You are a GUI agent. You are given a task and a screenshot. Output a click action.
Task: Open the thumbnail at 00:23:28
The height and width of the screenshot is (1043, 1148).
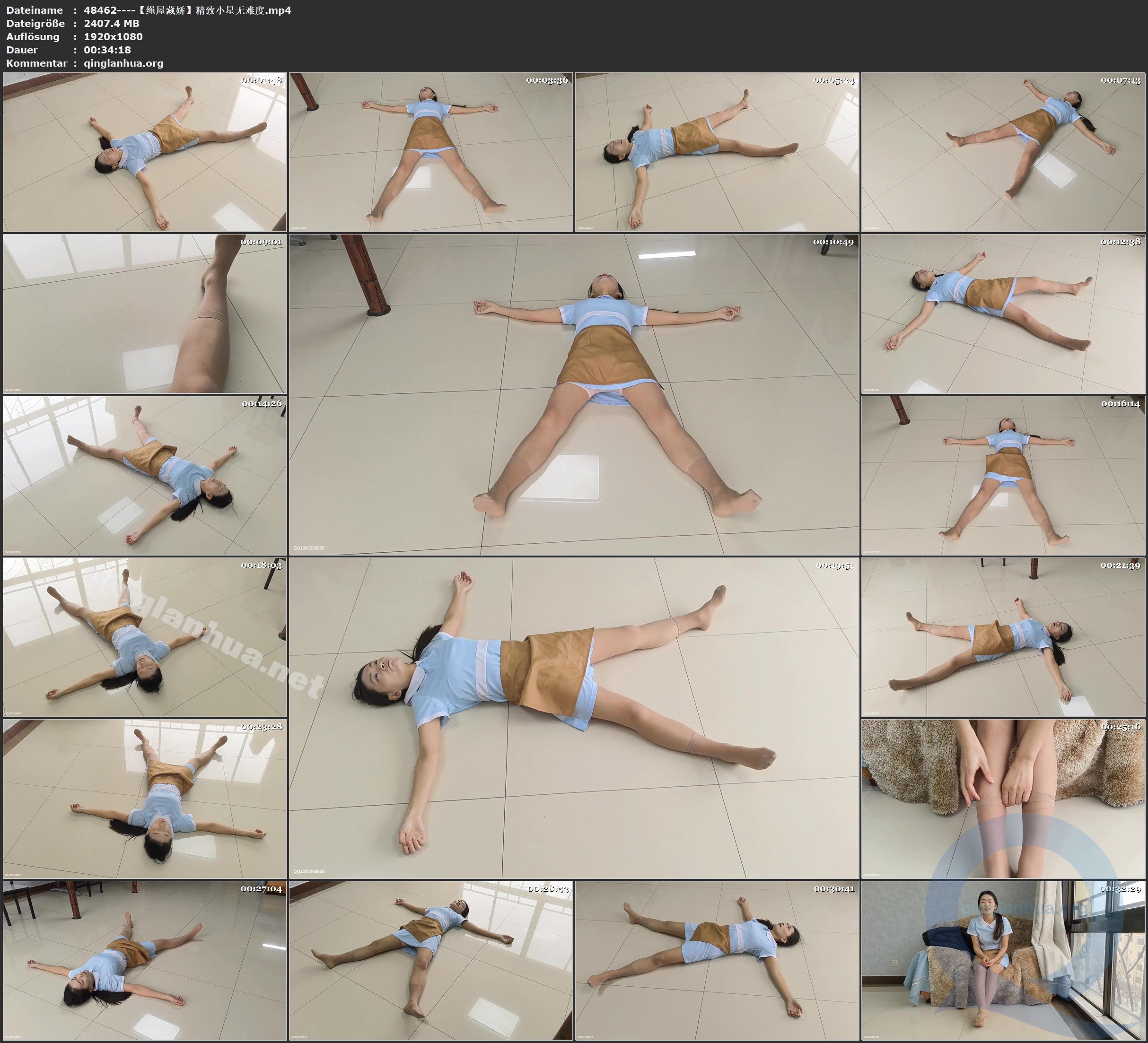[145, 799]
